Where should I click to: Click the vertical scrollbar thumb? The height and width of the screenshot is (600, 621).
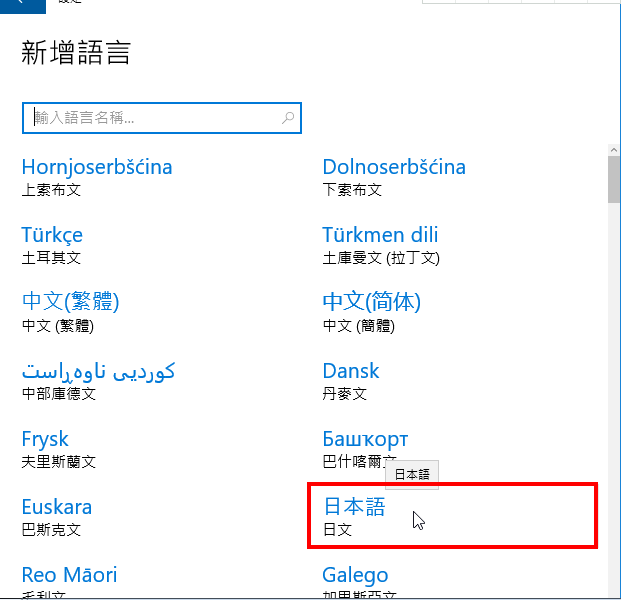pos(614,180)
